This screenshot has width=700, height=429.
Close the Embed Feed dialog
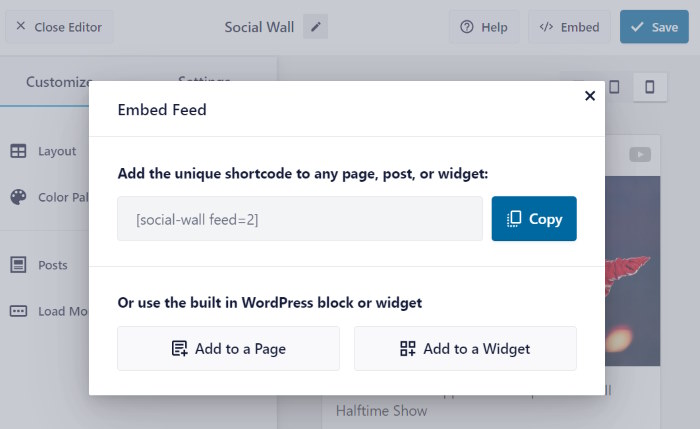pyautogui.click(x=590, y=96)
